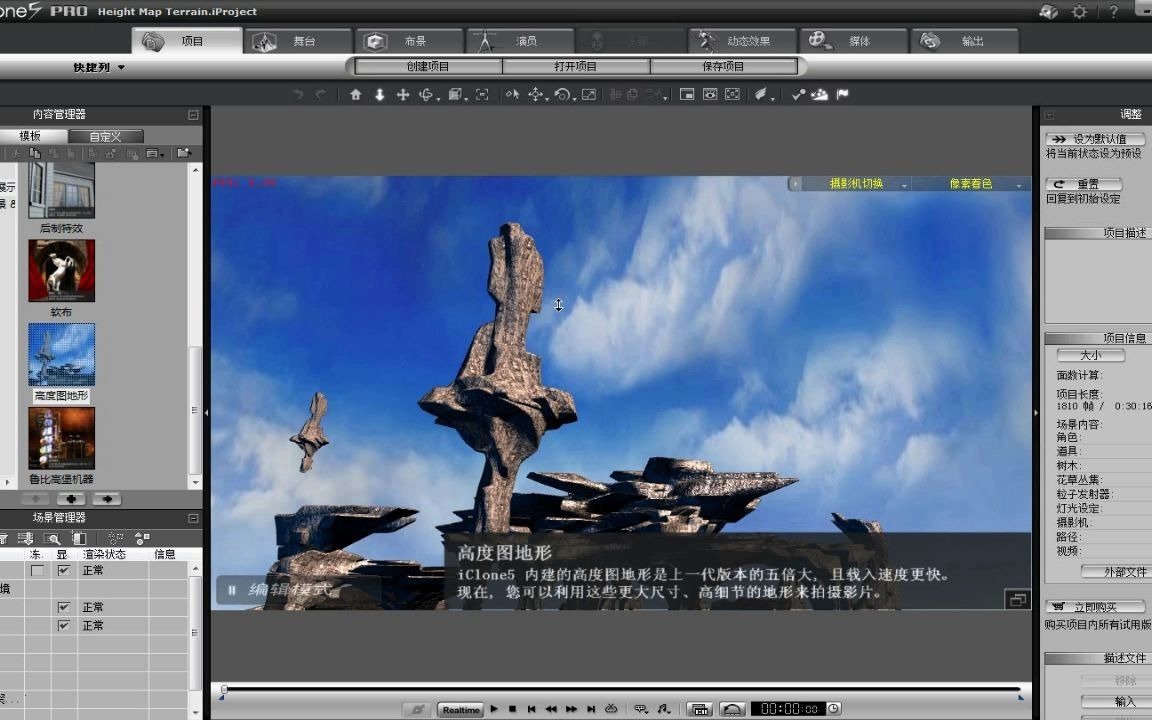
Task: Uncheck the last scene item's display checkbox
Action: [x=64, y=625]
